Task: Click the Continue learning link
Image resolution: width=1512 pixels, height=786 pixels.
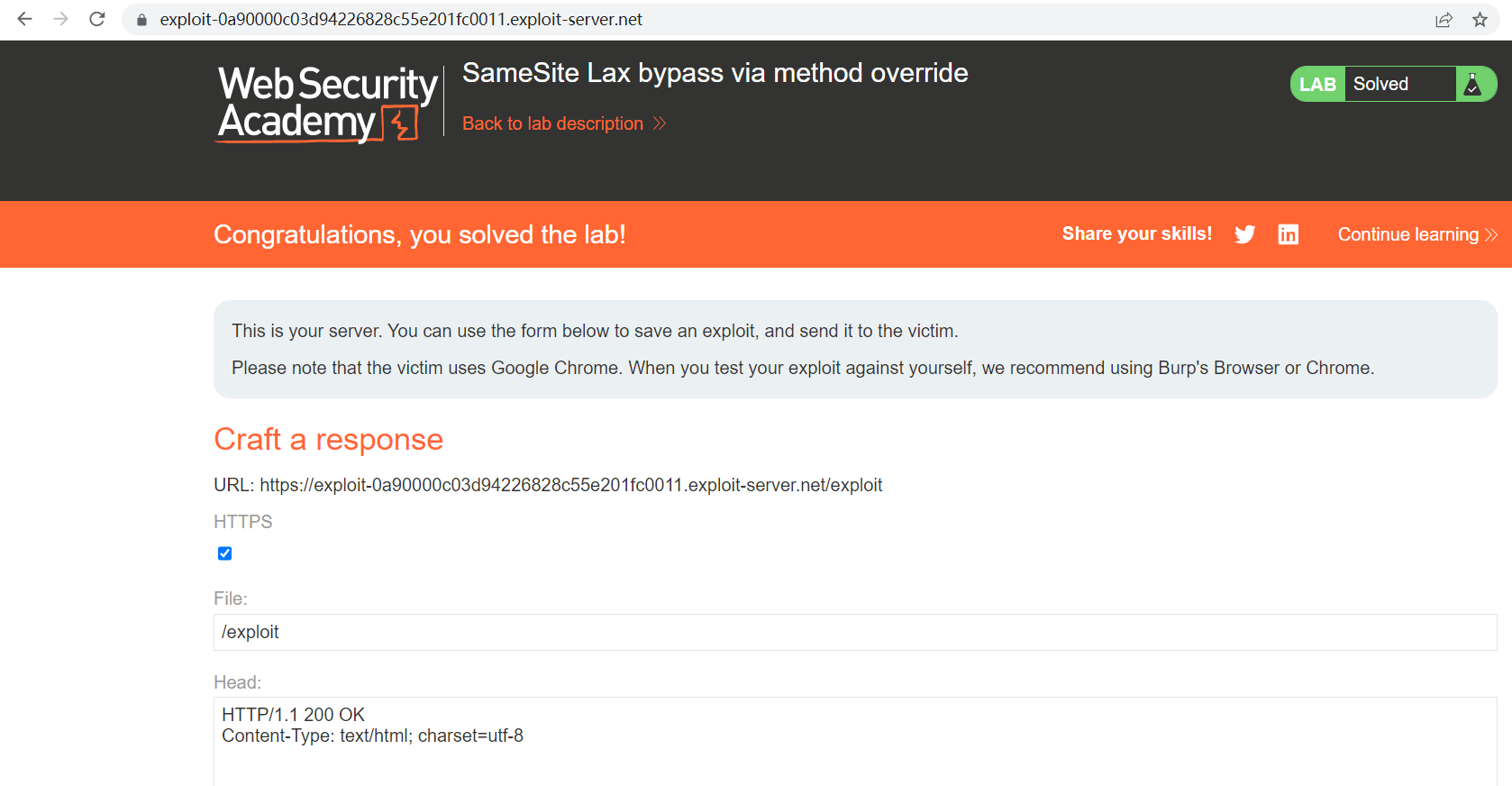Action: pos(1407,234)
